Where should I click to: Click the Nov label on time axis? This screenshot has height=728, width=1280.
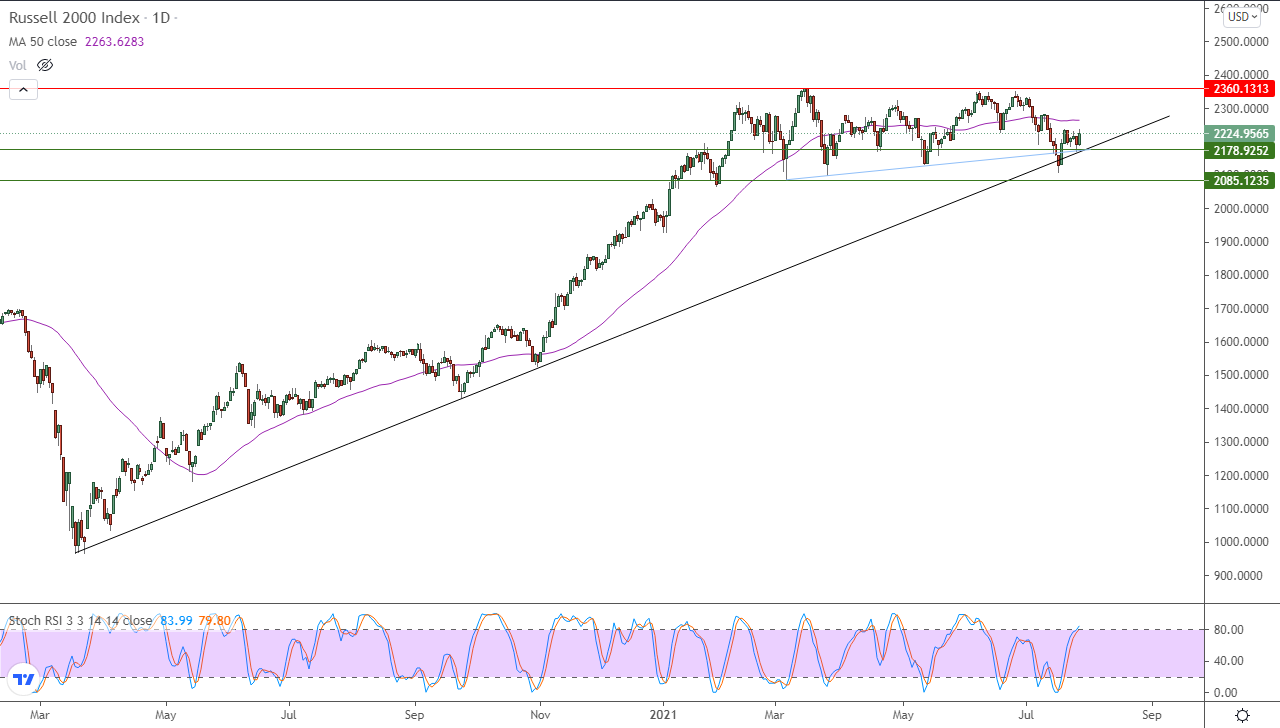tap(540, 716)
